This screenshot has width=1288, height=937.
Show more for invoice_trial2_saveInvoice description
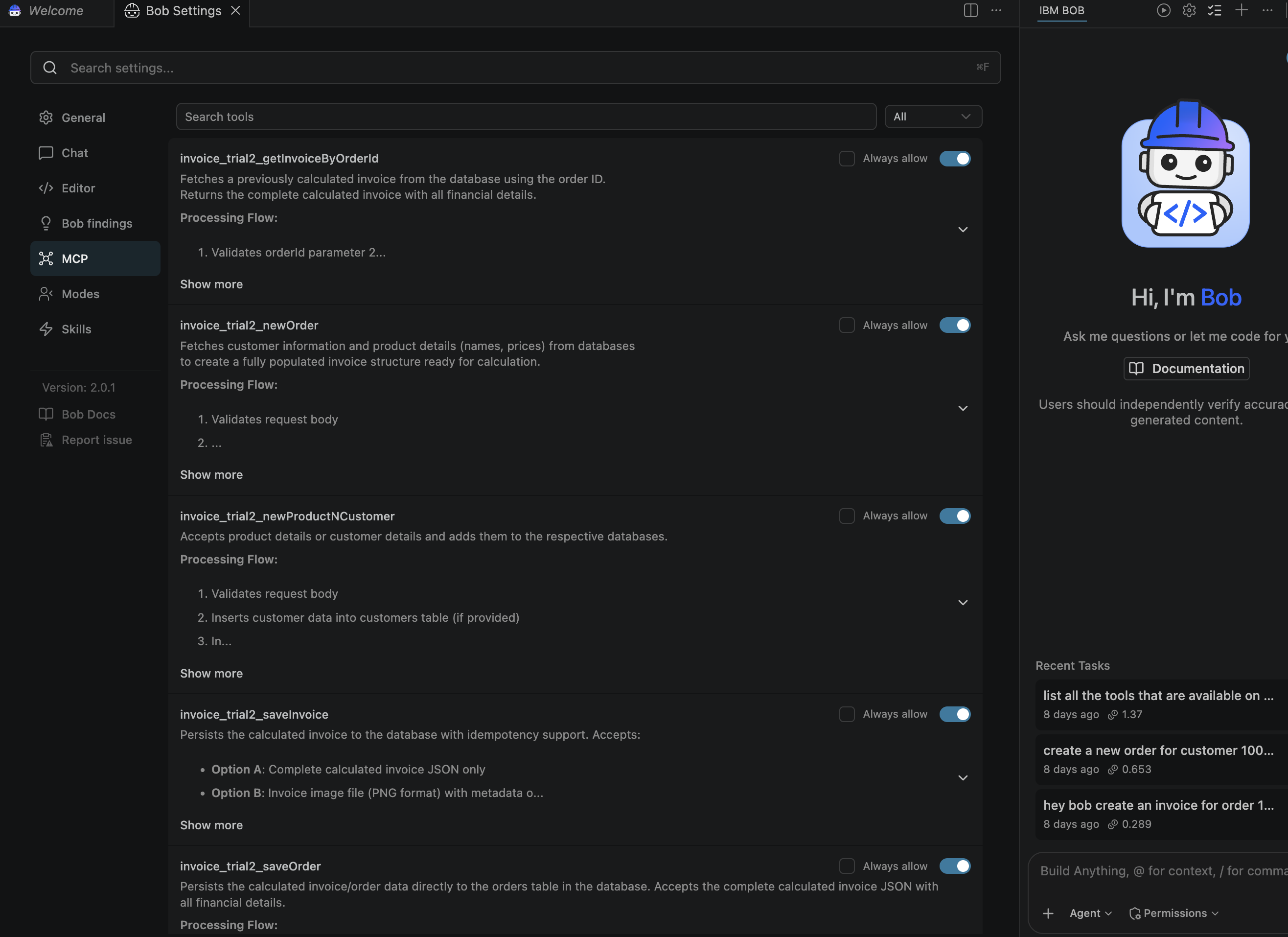click(x=211, y=825)
